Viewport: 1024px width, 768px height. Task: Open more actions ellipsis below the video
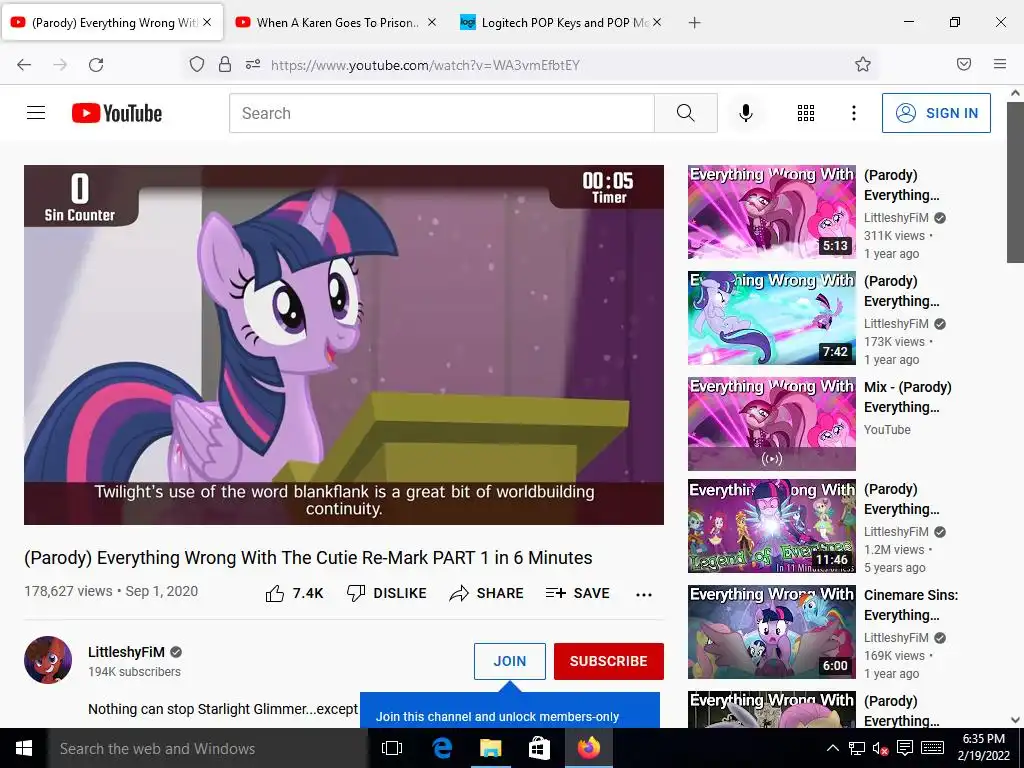coord(644,594)
